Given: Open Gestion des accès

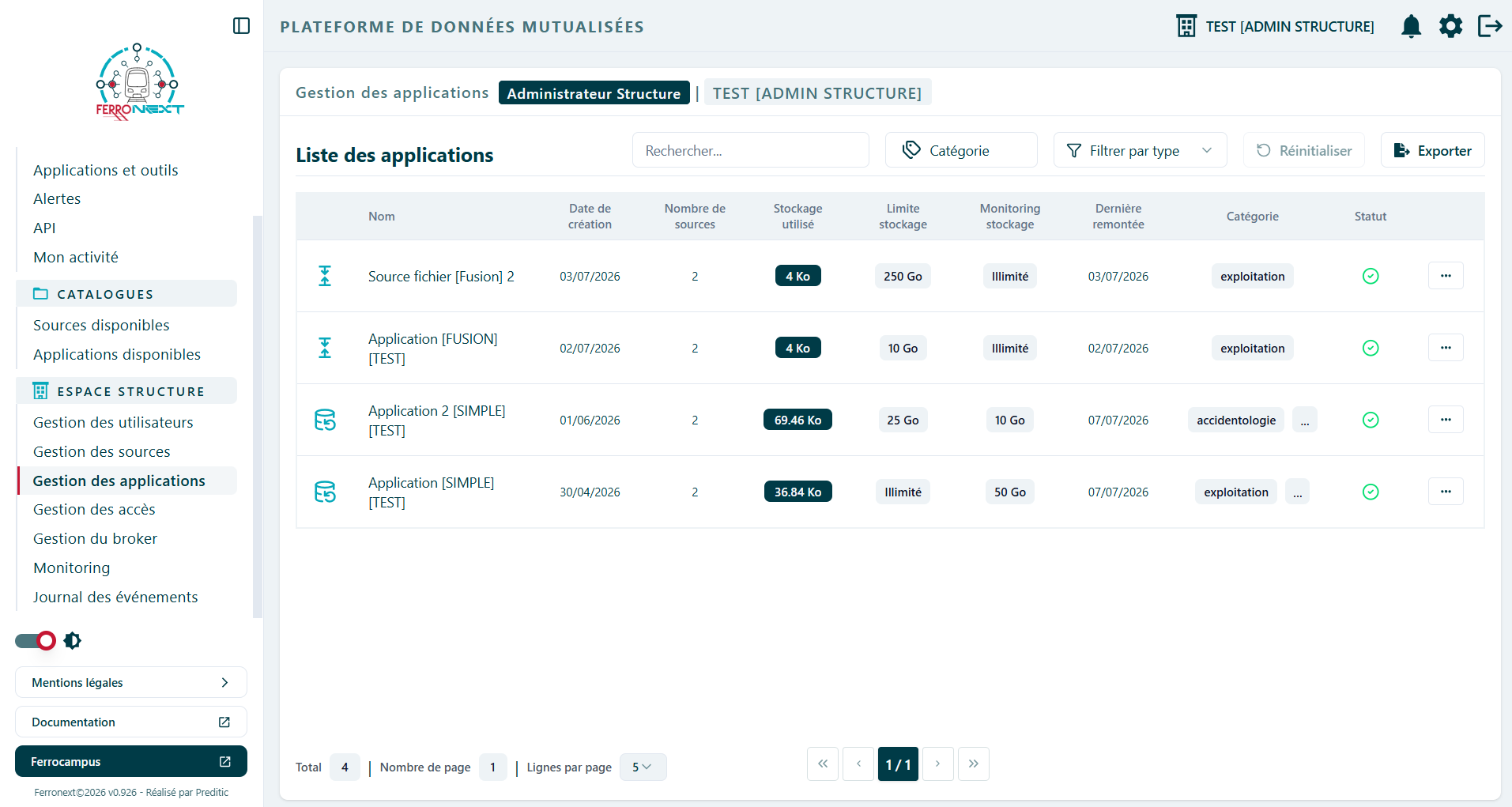Looking at the screenshot, I should (94, 509).
